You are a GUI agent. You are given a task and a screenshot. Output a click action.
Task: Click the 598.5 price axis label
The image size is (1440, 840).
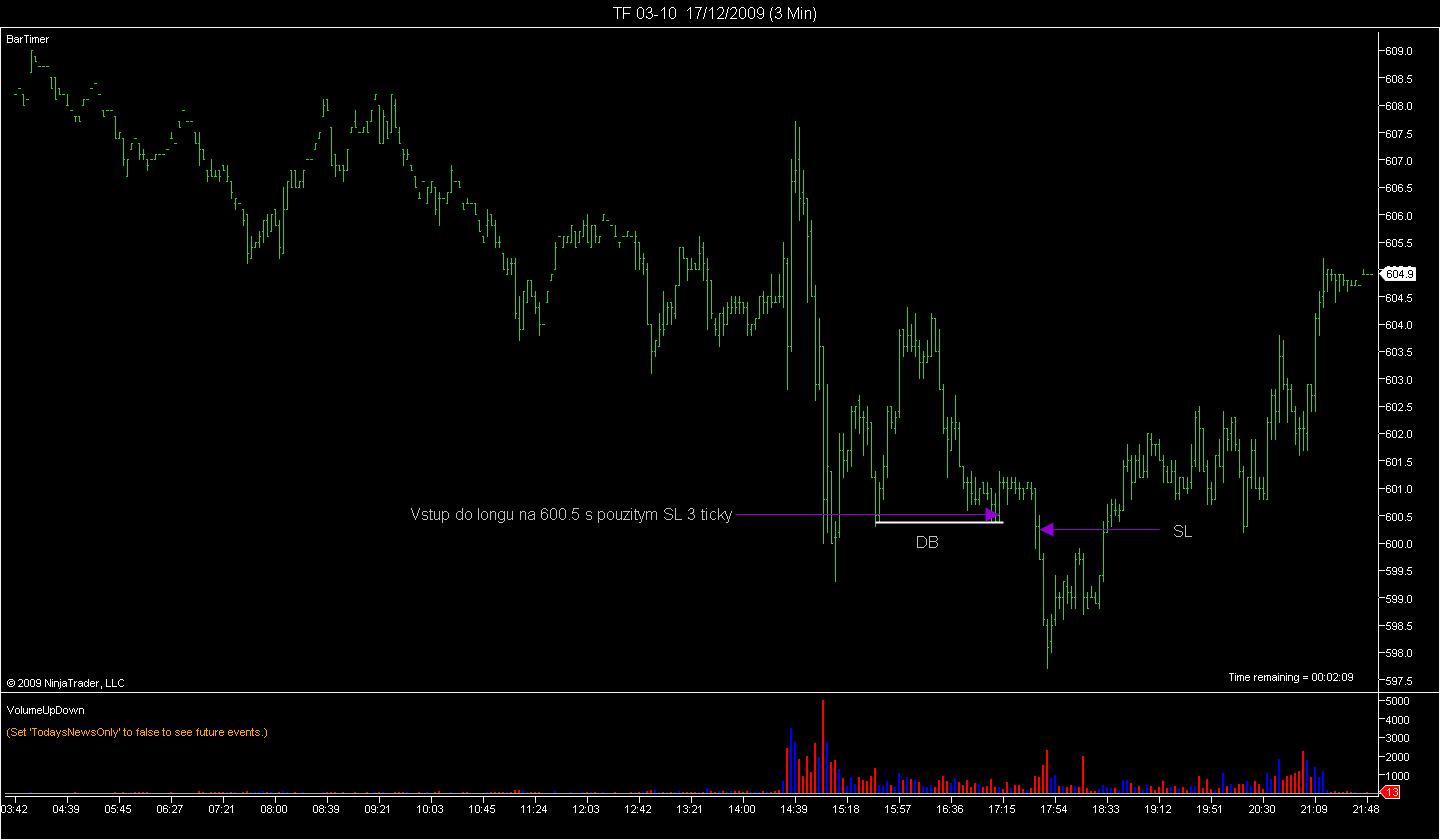pos(1398,626)
